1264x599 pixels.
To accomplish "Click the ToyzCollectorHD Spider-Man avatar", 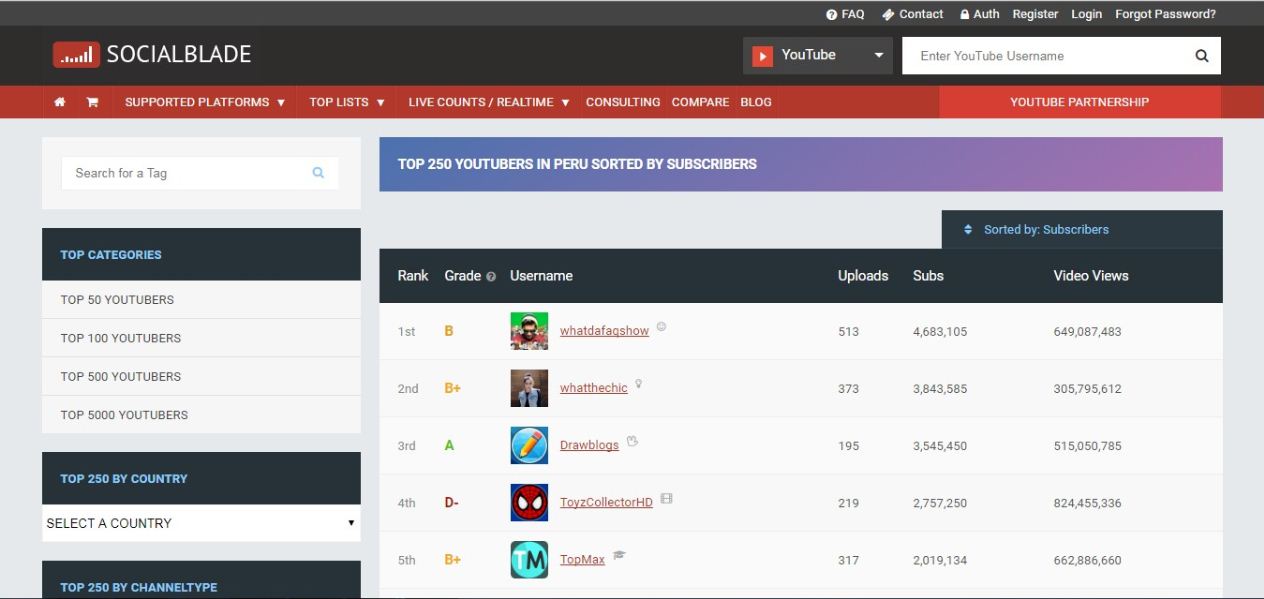I will coord(529,503).
